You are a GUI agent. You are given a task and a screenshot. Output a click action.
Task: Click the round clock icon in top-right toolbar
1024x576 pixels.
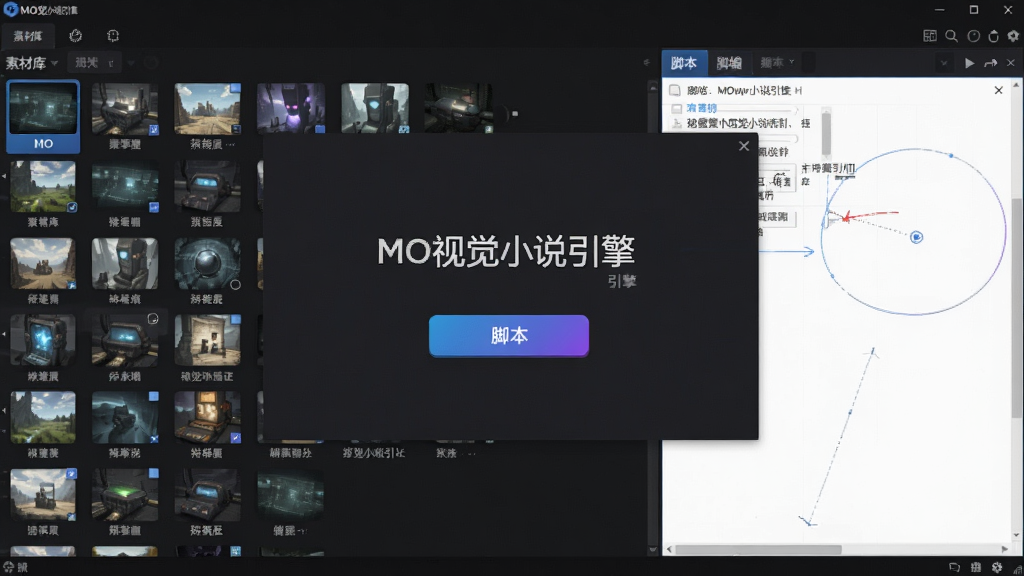point(974,36)
